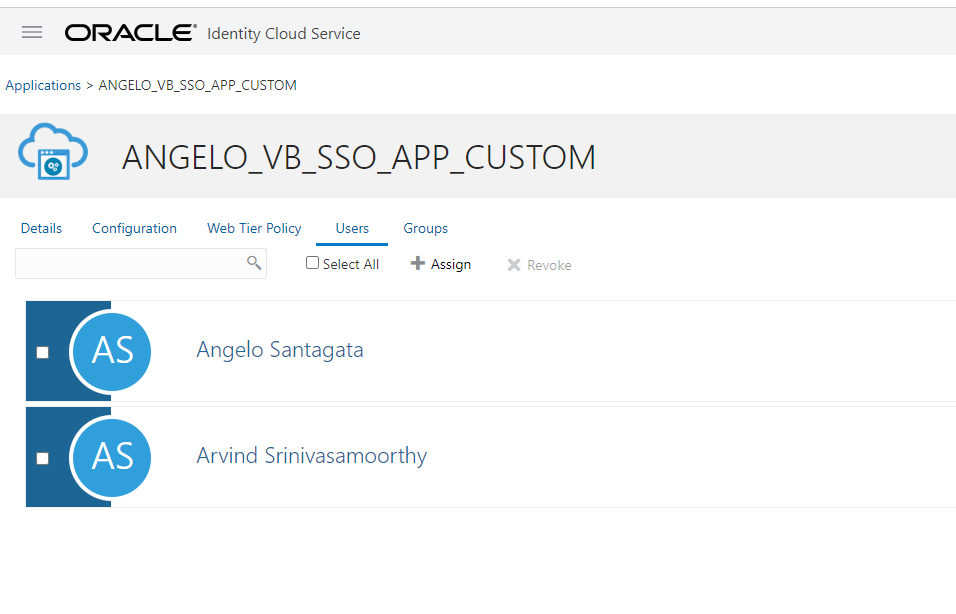
Task: Open Arvind Srinivasamoorthy's user name link
Action: [x=311, y=456]
